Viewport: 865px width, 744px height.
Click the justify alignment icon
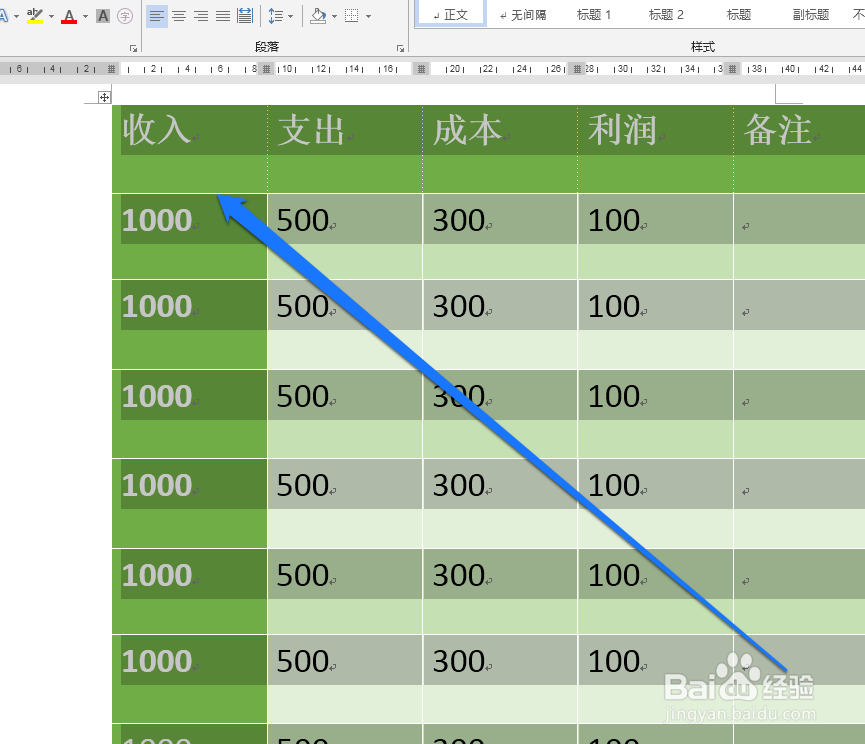pos(222,14)
